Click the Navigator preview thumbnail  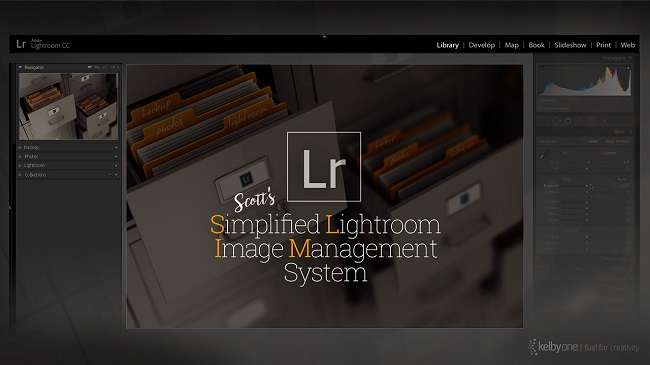(x=68, y=106)
